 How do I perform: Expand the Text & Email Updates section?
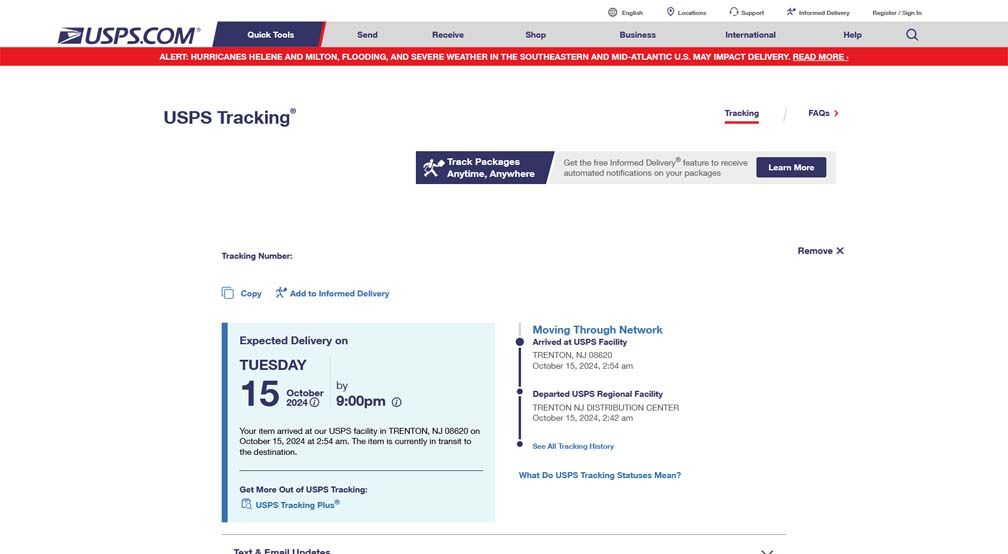tap(766, 550)
